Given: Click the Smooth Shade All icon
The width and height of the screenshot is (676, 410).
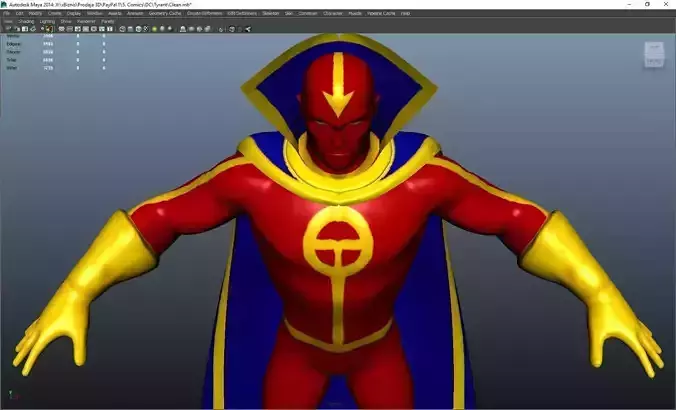Looking at the screenshot, I should click(x=130, y=29).
